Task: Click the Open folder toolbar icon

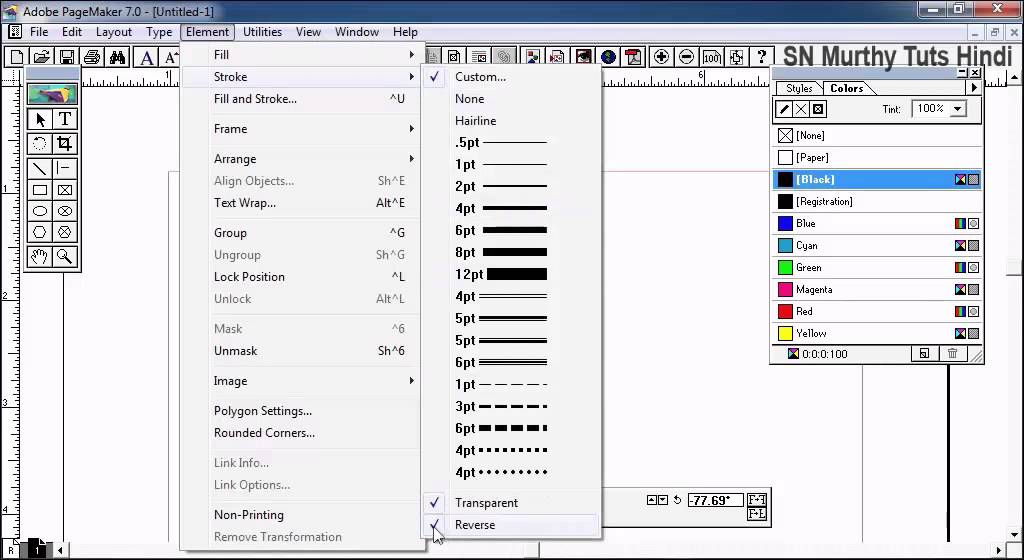Action: pyautogui.click(x=41, y=57)
